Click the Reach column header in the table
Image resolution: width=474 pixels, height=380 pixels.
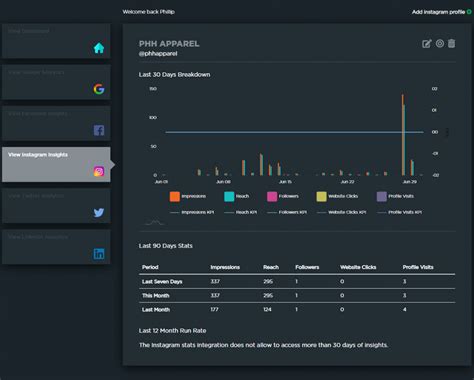[x=271, y=267]
